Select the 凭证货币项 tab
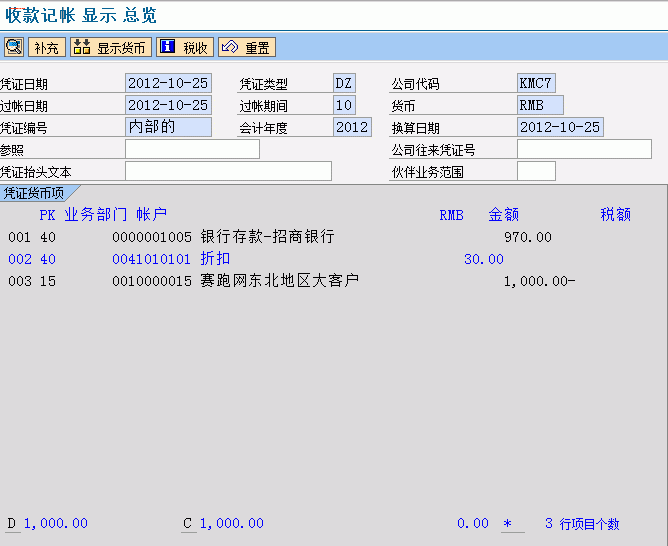 point(34,193)
